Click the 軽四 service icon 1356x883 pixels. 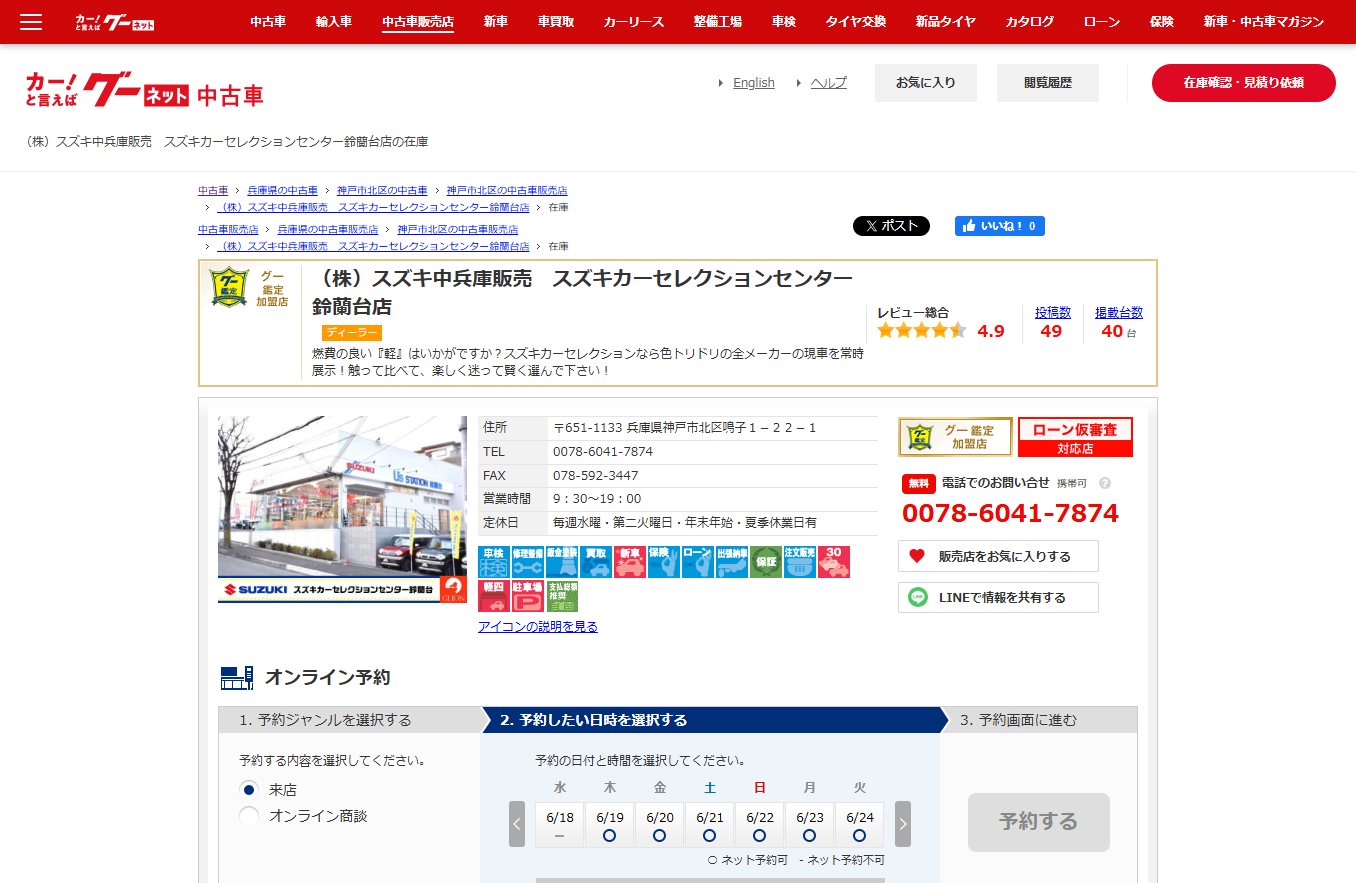(x=494, y=596)
